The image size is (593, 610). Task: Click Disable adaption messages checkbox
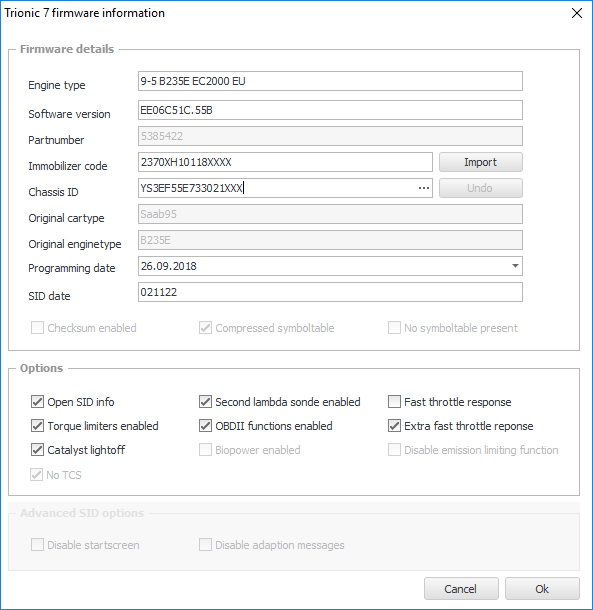tap(205, 545)
